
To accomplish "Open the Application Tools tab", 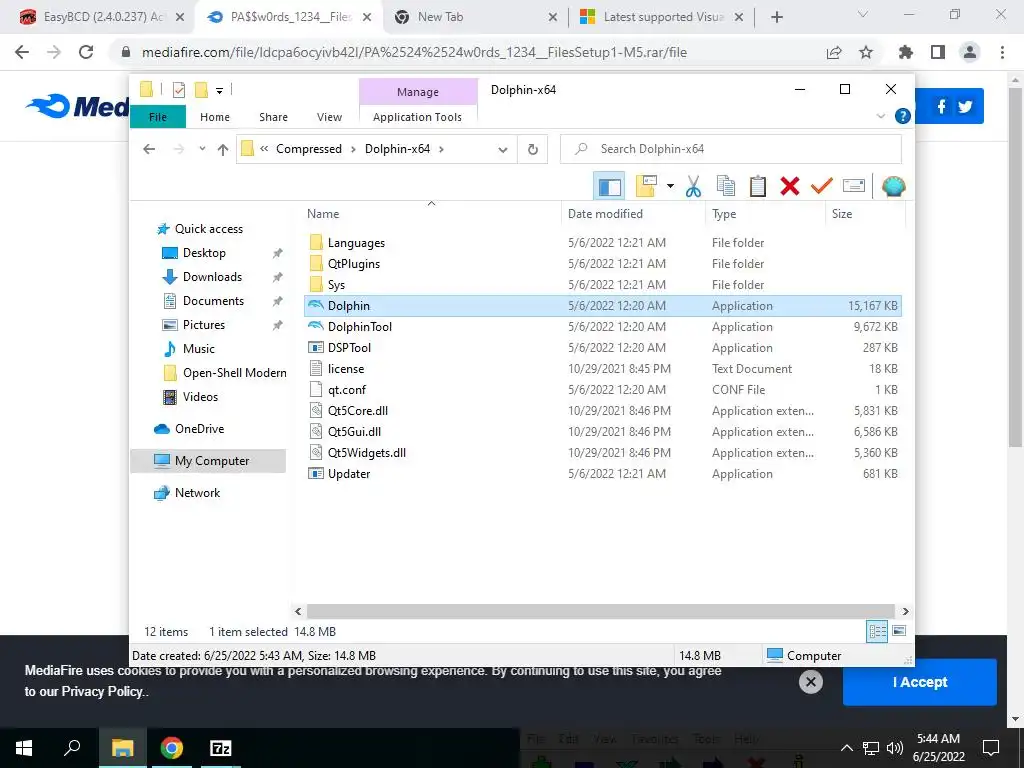I will click(417, 117).
